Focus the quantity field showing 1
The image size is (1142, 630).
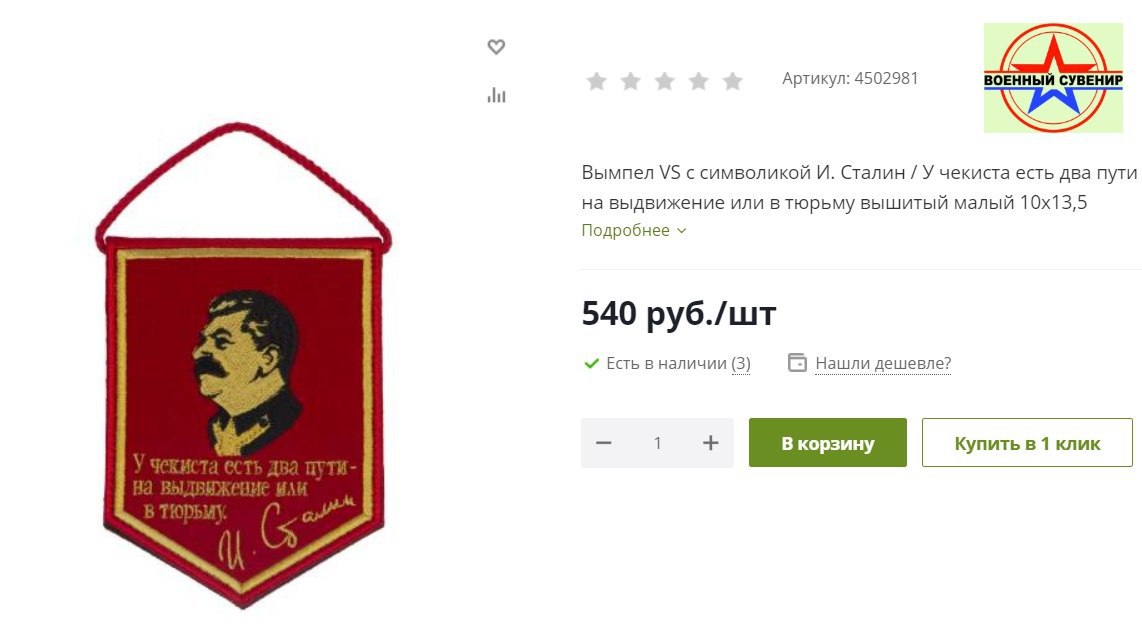click(x=658, y=443)
